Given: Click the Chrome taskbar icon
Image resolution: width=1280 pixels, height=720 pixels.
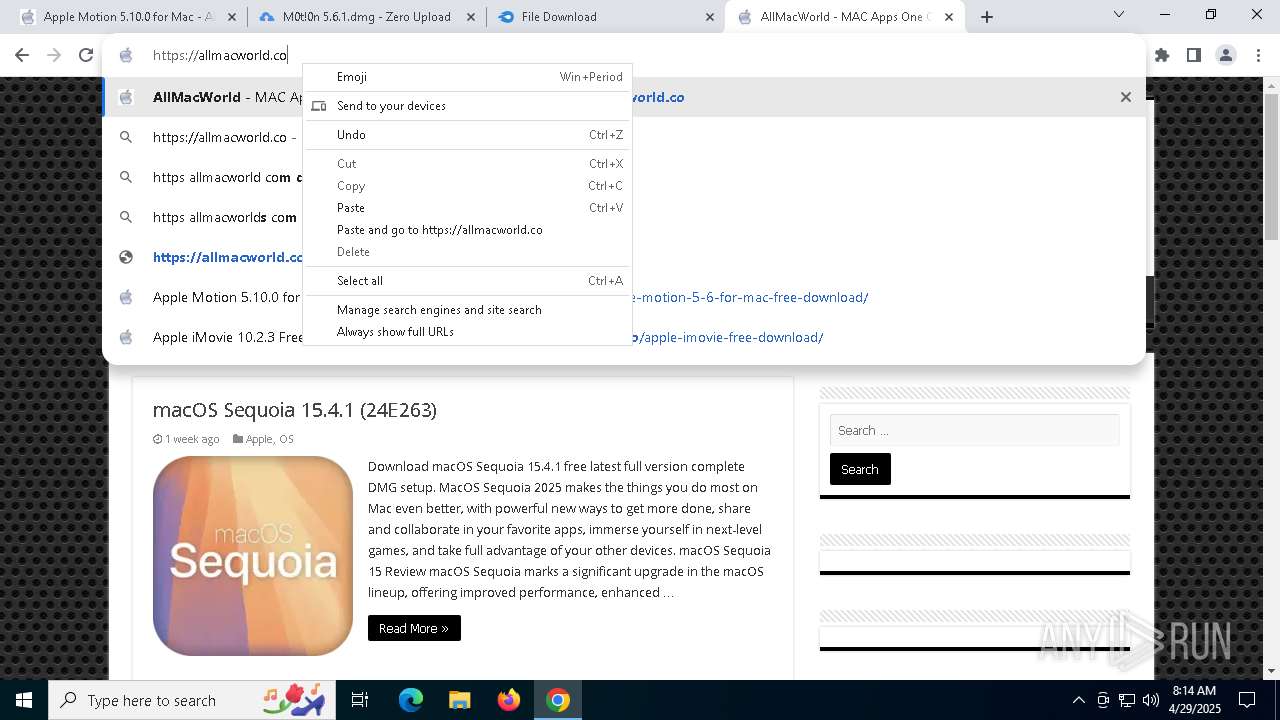Looking at the screenshot, I should [x=558, y=700].
